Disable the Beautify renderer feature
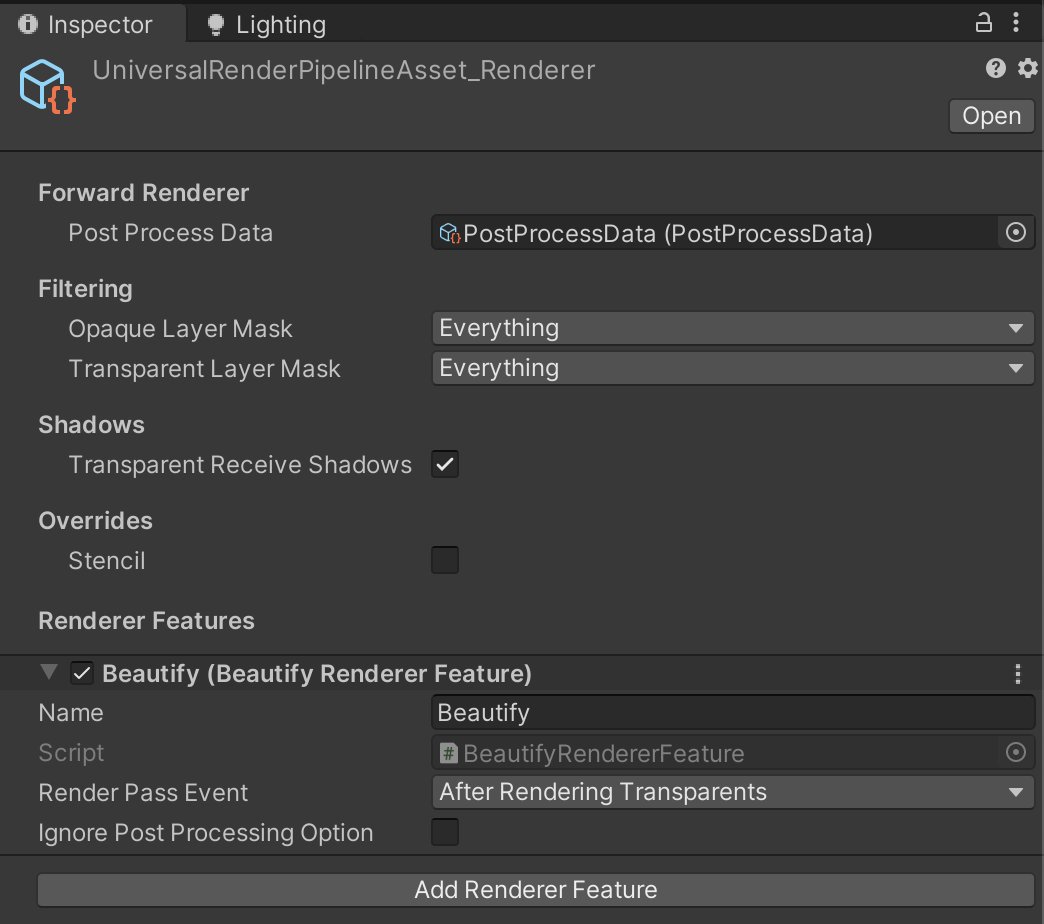This screenshot has height=924, width=1044. (81, 672)
